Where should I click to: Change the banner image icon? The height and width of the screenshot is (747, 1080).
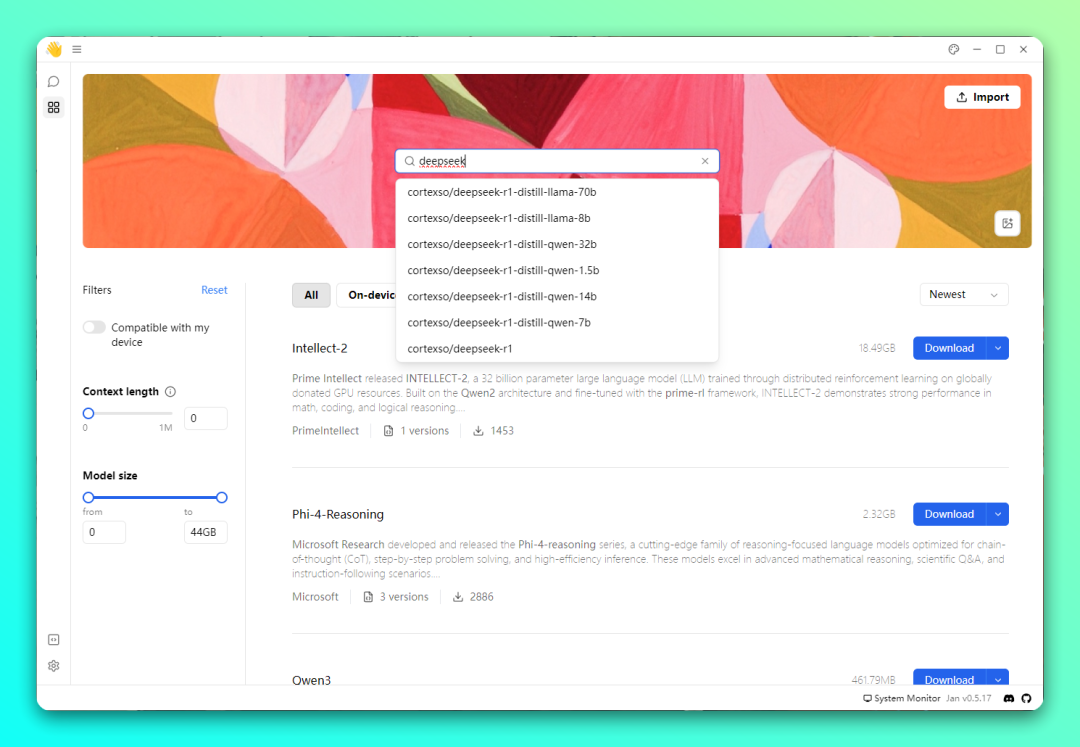[1008, 223]
